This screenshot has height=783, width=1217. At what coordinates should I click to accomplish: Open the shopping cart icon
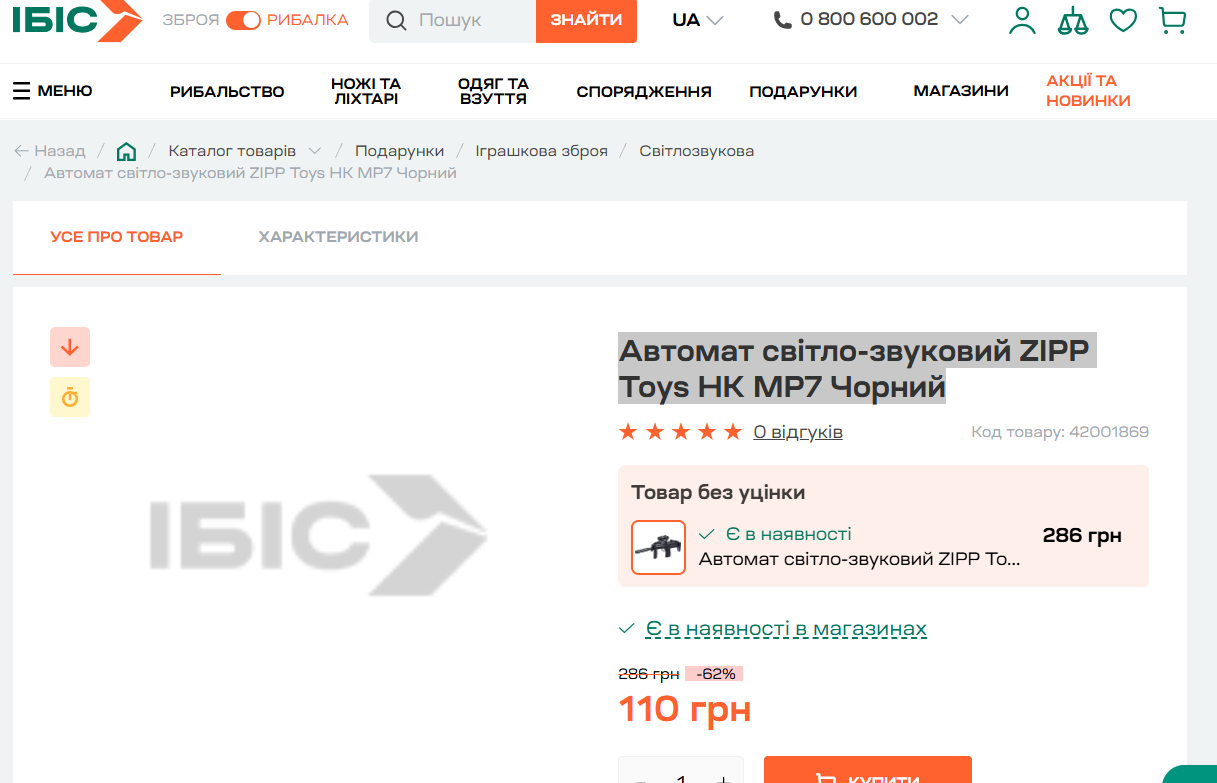pos(1172,20)
